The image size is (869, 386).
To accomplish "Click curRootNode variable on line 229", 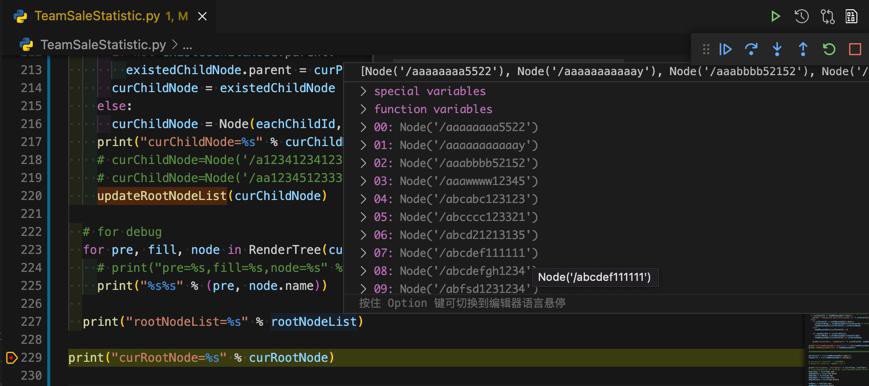I will [288, 358].
